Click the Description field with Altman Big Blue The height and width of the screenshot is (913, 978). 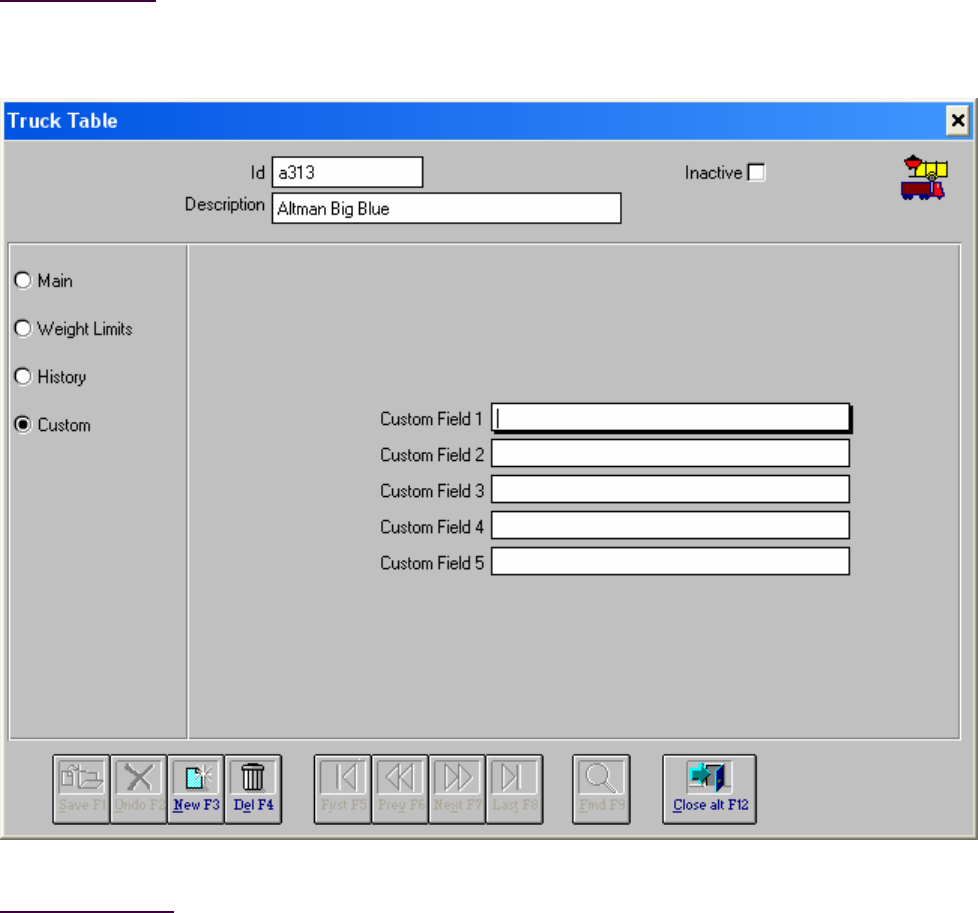click(447, 208)
